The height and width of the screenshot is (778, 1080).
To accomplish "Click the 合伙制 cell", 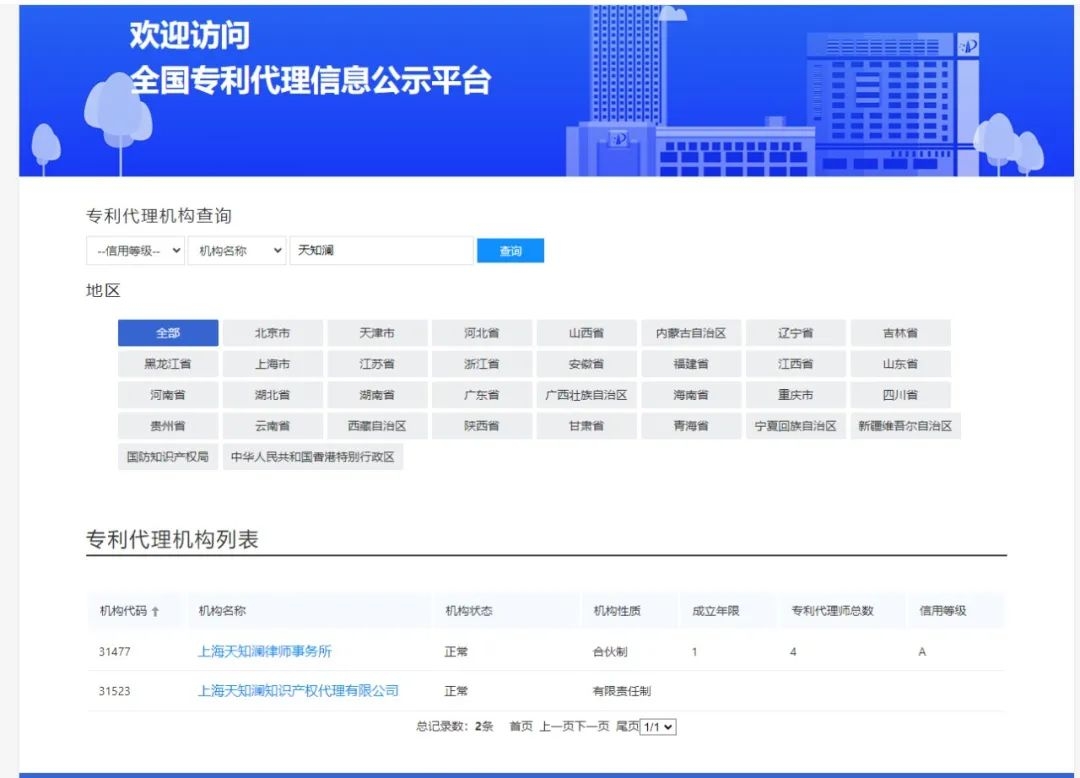I will (610, 651).
